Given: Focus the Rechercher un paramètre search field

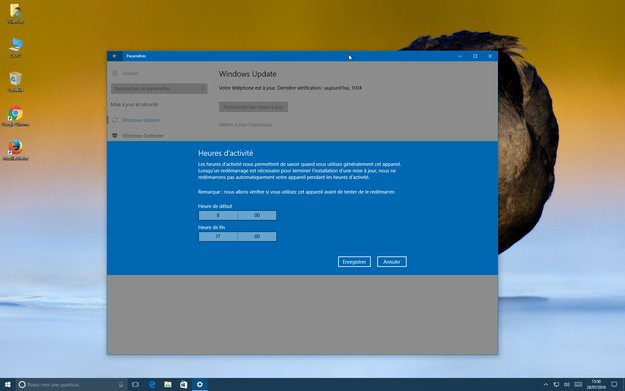Looking at the screenshot, I should coord(159,88).
